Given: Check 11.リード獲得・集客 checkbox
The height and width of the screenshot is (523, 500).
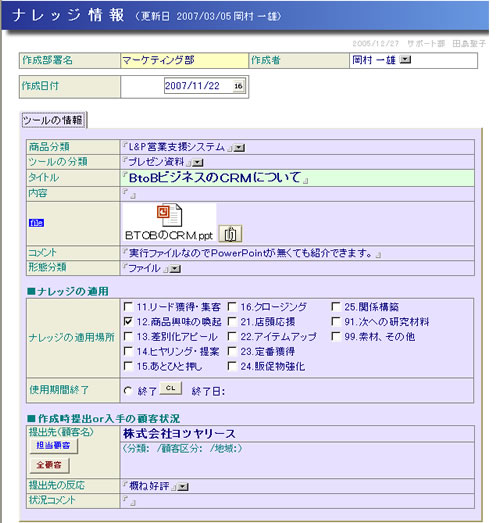Looking at the screenshot, I should tap(128, 306).
